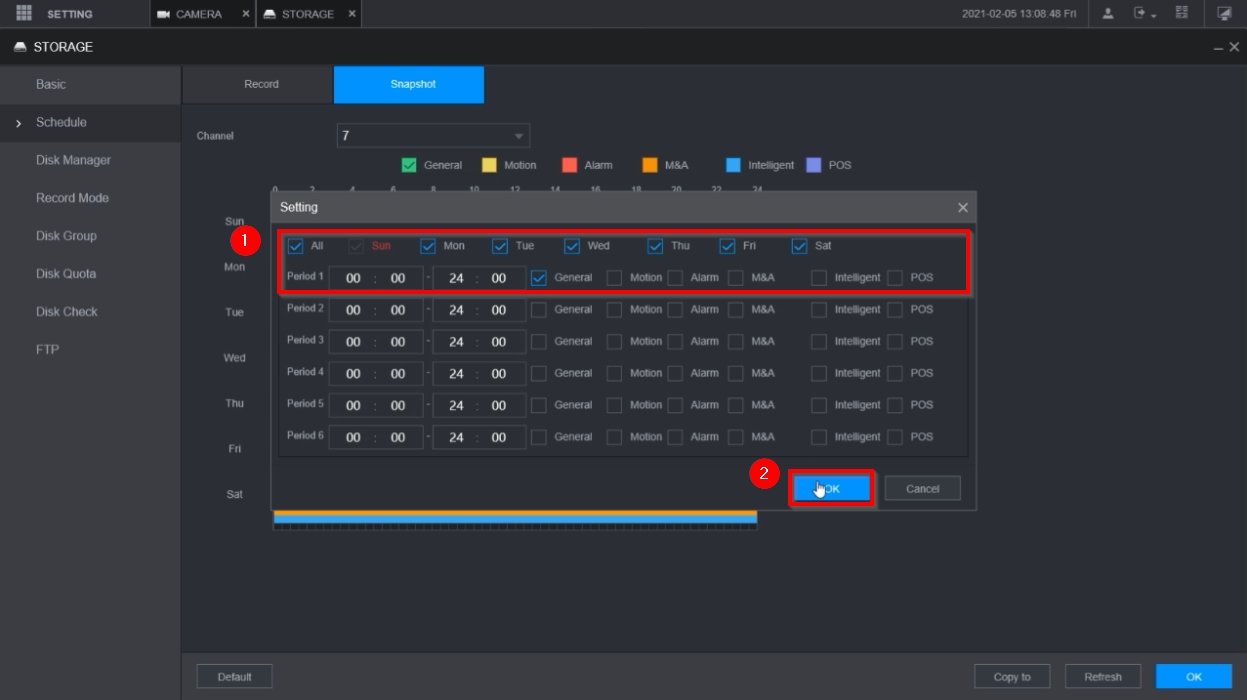
Task: Click the Cancel button in Setting dialog
Action: click(922, 489)
